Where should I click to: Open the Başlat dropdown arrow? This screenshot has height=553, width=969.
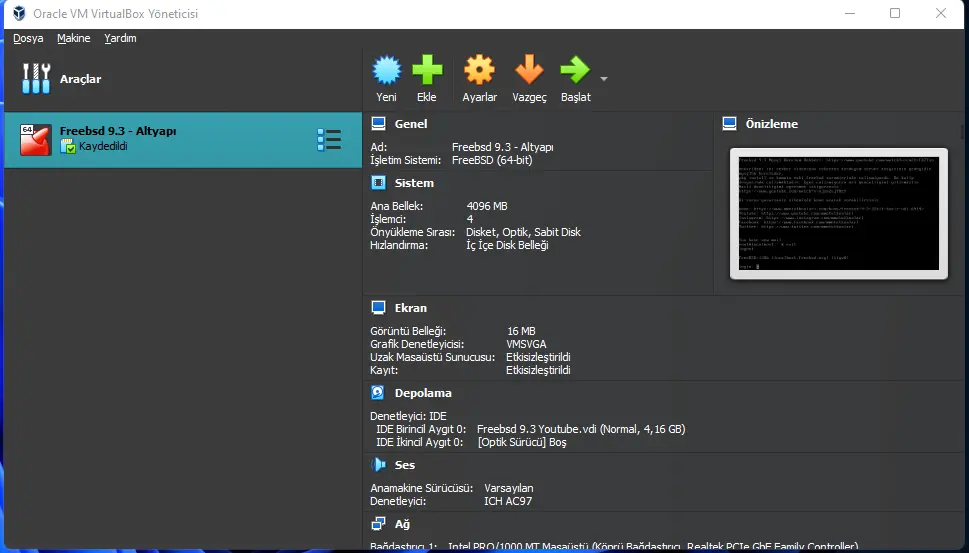(x=604, y=79)
